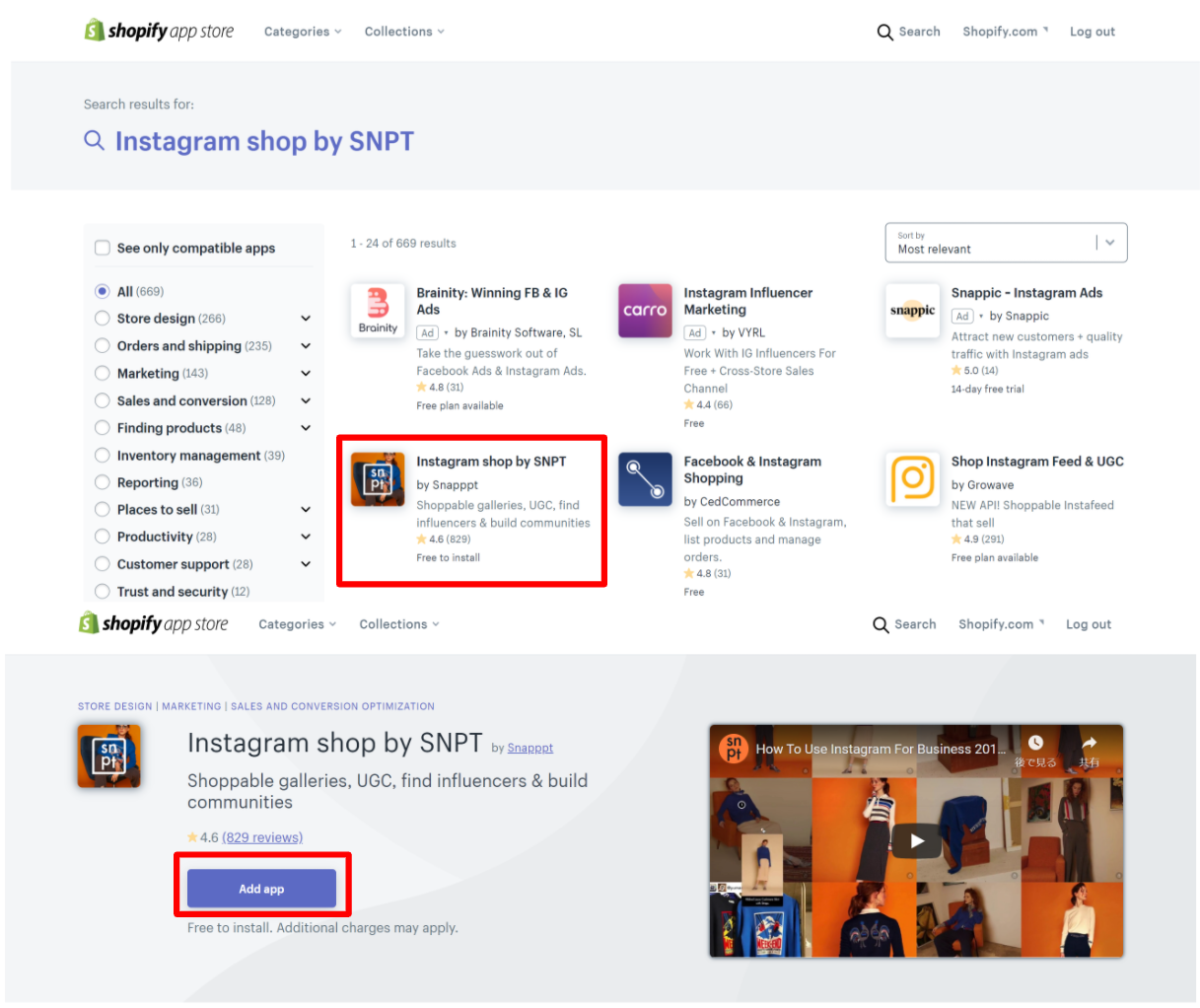Image resolution: width=1200 pixels, height=1008 pixels.
Task: Select Customer support radio filter
Action: click(x=102, y=564)
